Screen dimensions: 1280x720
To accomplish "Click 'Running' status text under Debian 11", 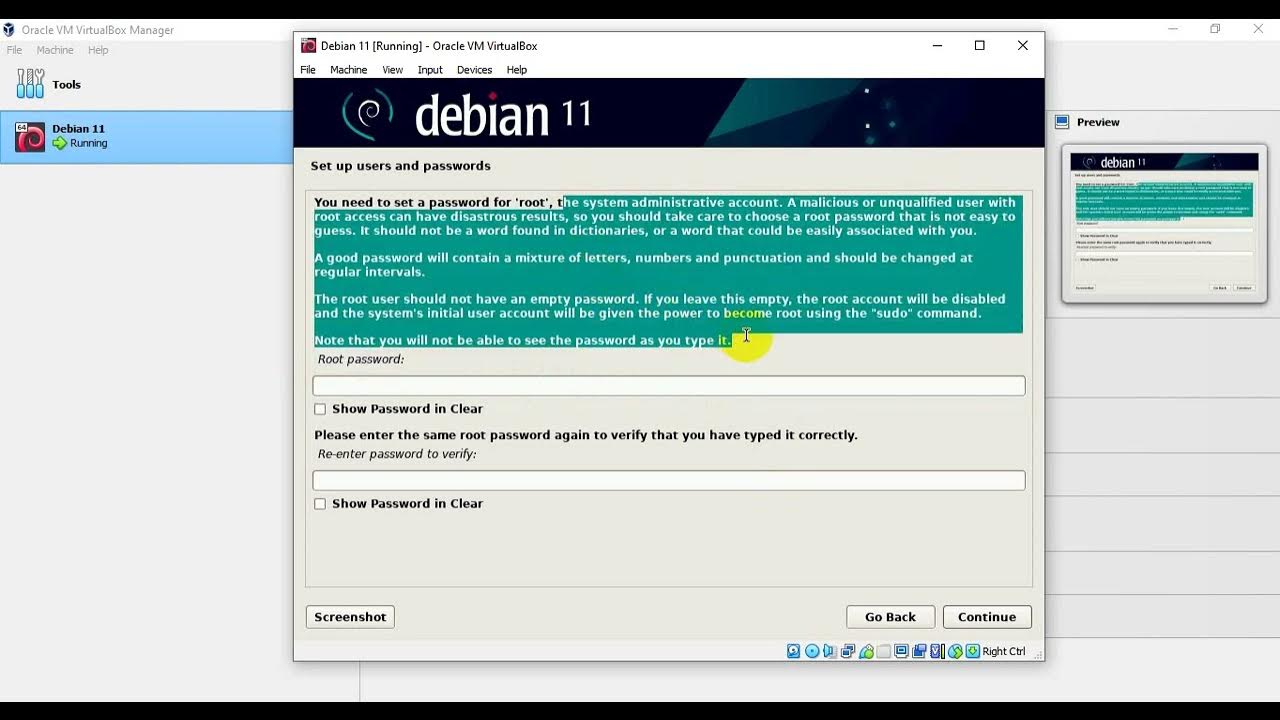I will tap(88, 143).
